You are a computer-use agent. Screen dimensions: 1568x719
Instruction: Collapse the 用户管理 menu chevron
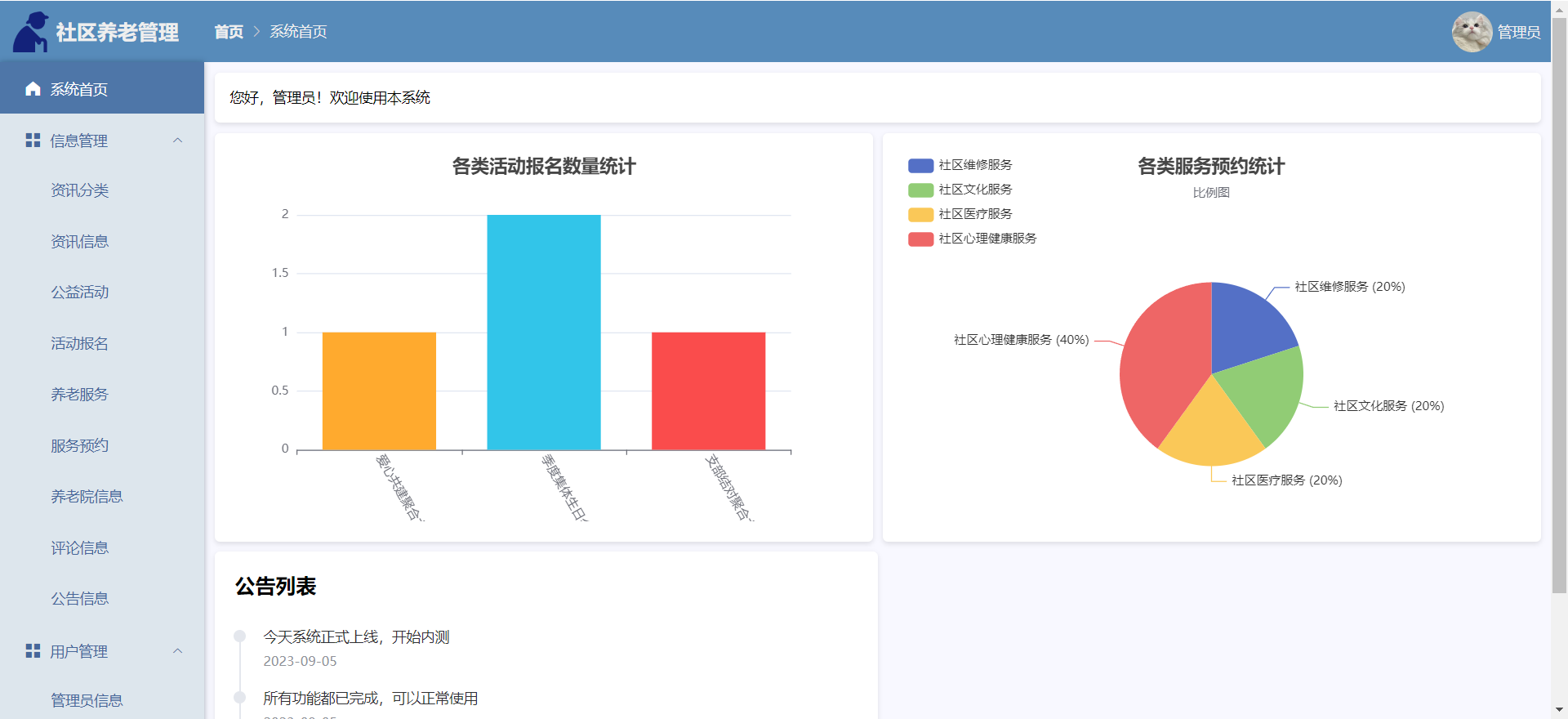pos(177,651)
